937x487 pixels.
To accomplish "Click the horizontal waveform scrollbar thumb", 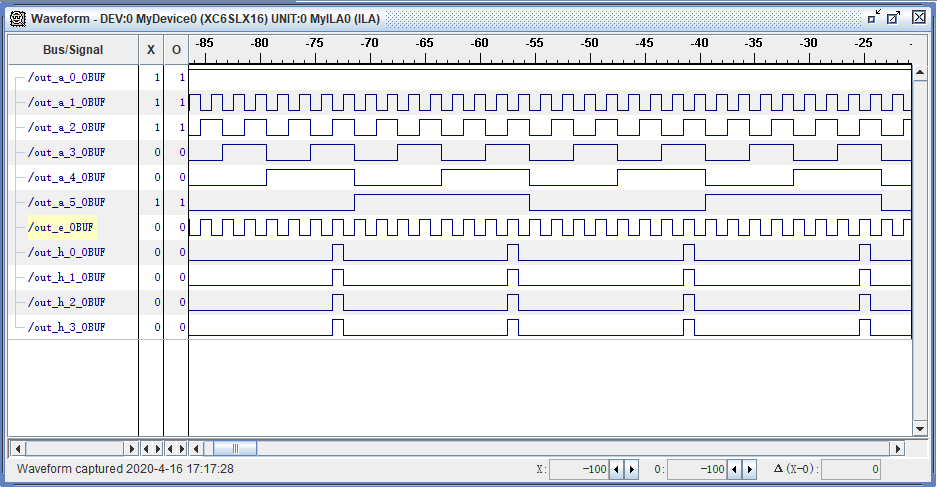I will tap(235, 448).
